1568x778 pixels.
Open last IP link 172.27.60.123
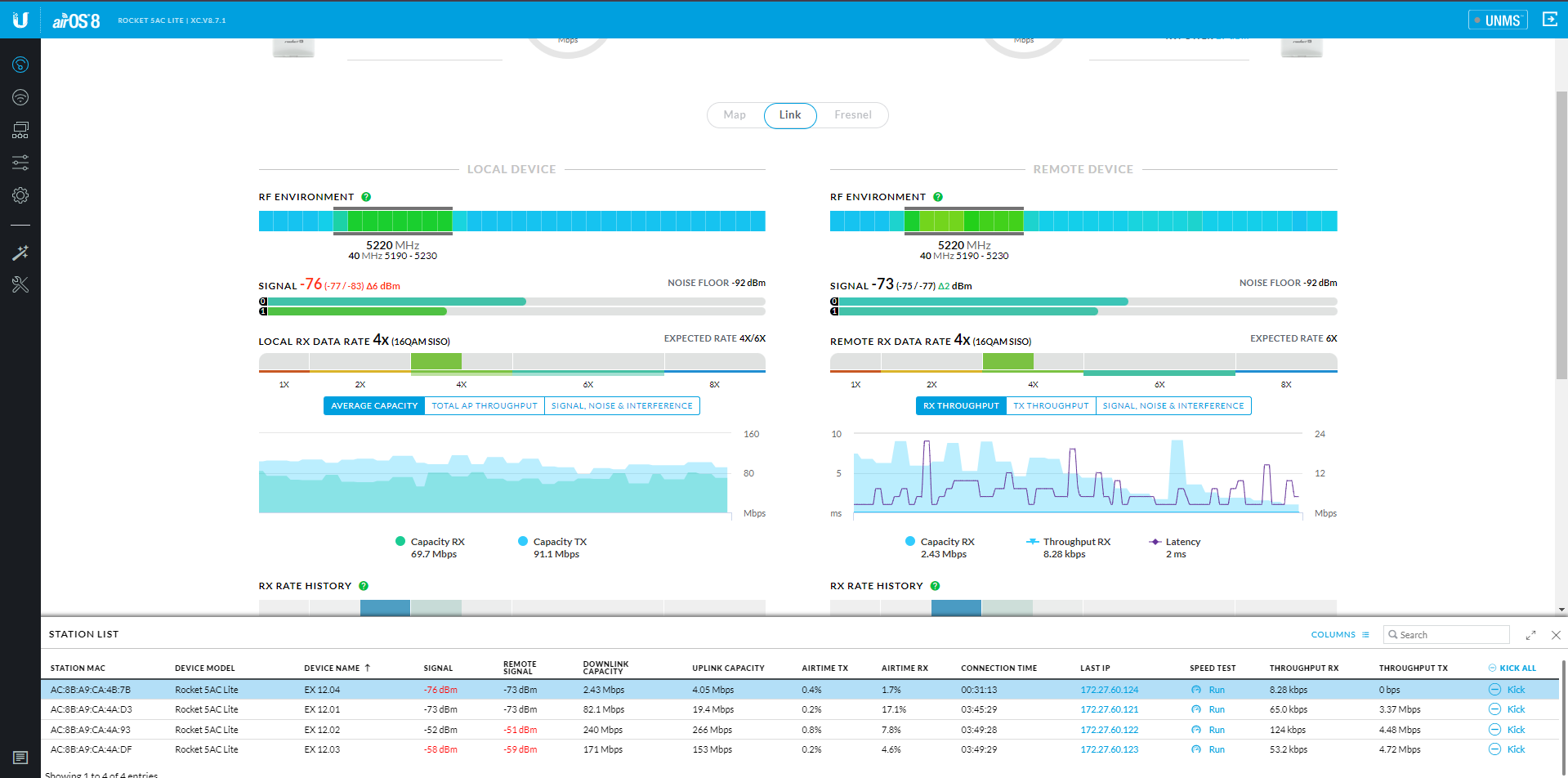click(x=1109, y=749)
